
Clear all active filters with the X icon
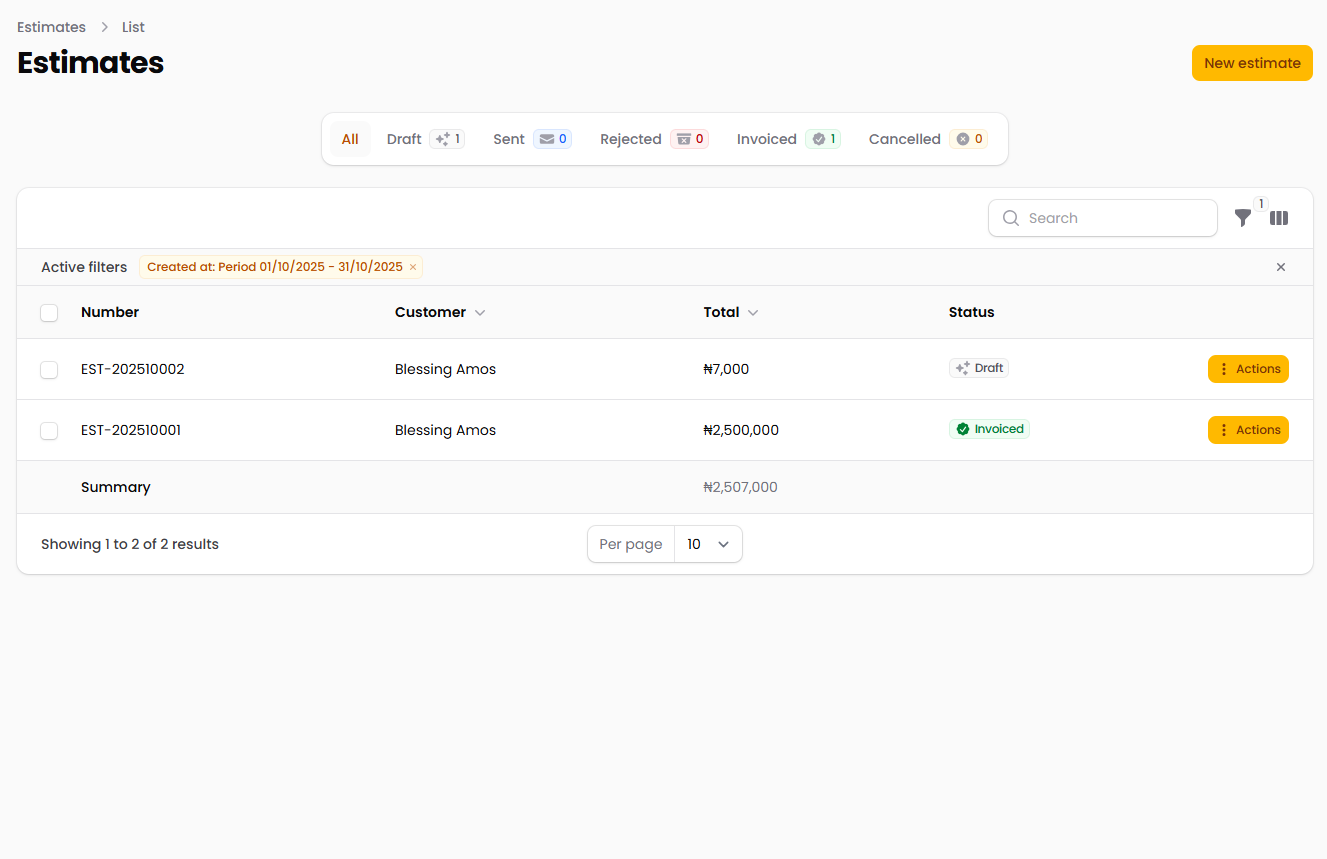coord(1281,267)
